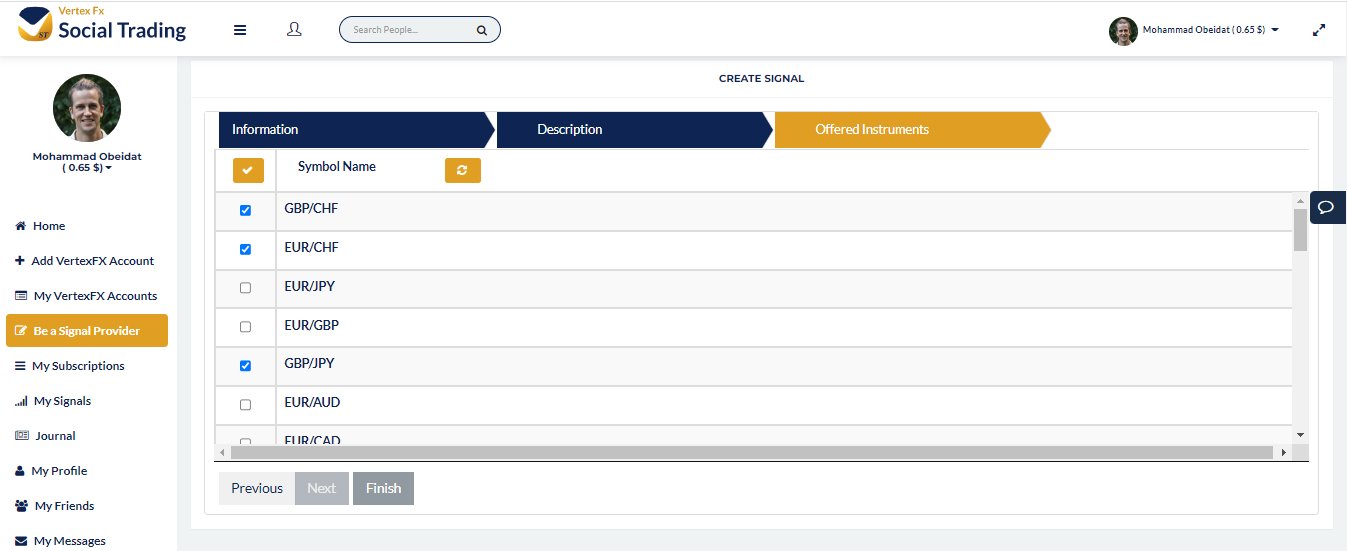This screenshot has height=551, width=1347.
Task: Toggle fullscreen with the expand arrows icon
Action: click(x=1319, y=30)
